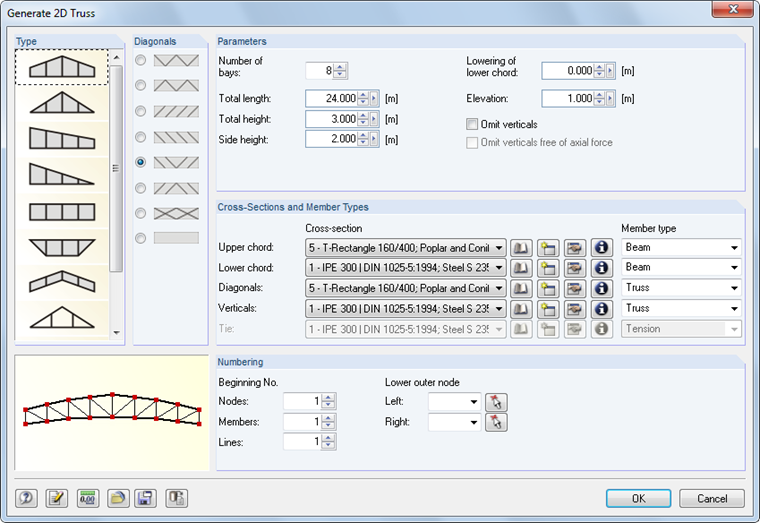
Task: Load saved data with folder icon
Action: pyautogui.click(x=118, y=498)
